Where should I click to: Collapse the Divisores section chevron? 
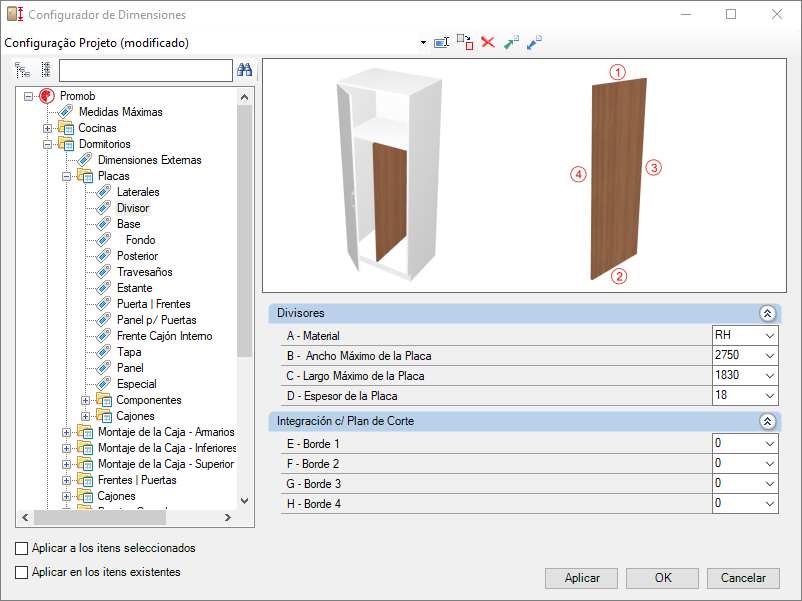tap(767, 313)
